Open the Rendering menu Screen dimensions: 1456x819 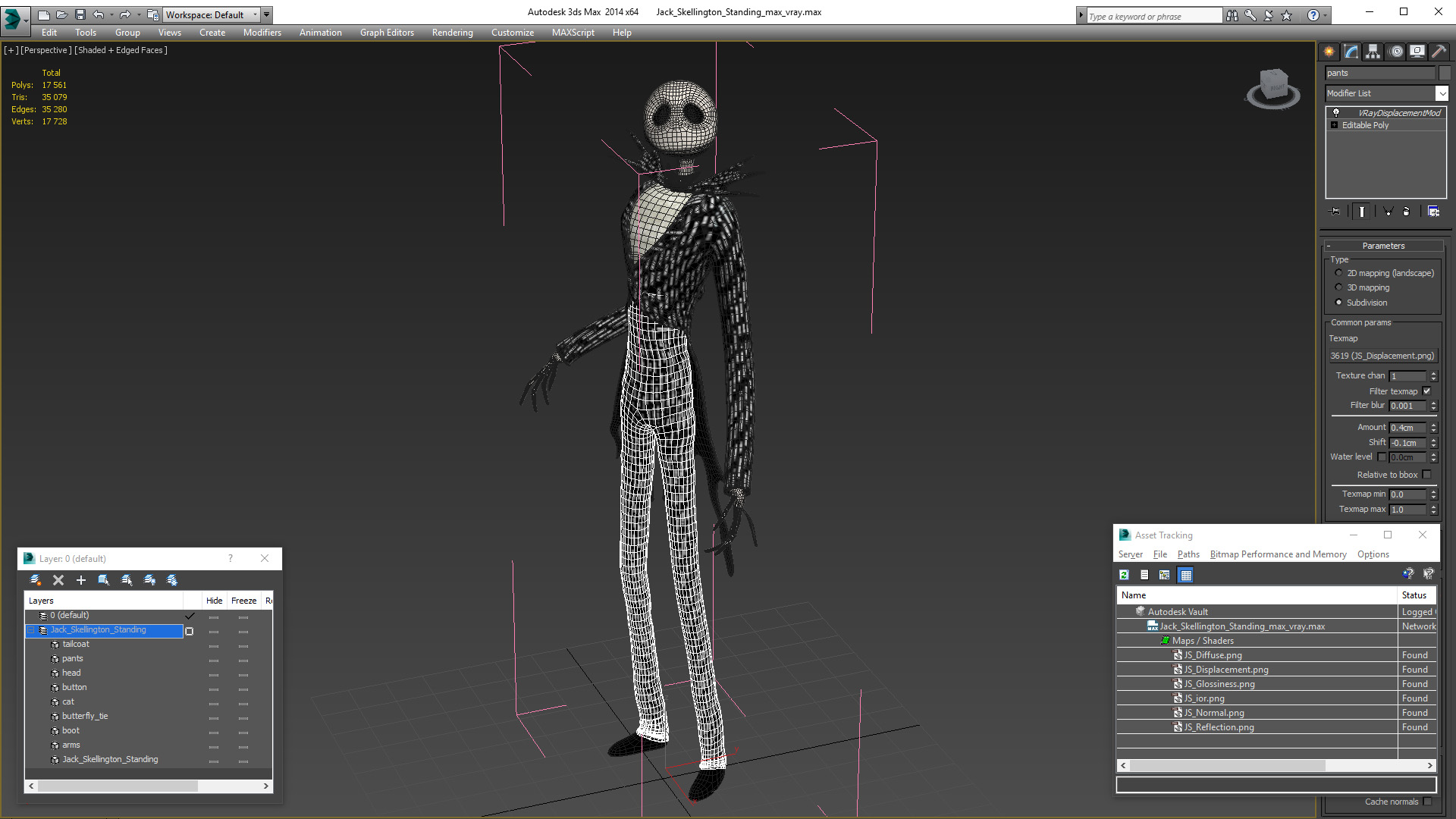point(452,33)
